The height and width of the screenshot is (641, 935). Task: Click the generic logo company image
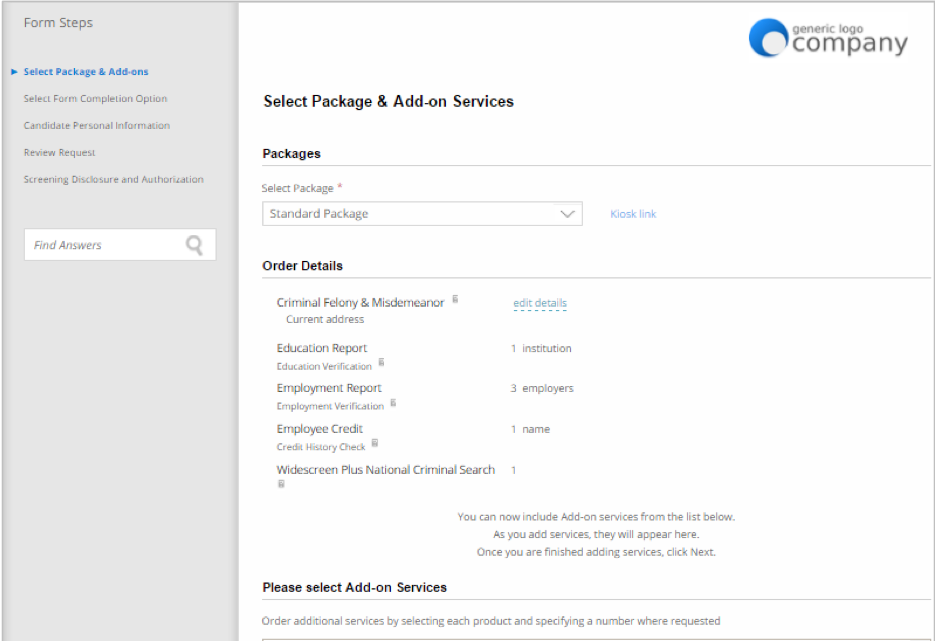pyautogui.click(x=828, y=38)
